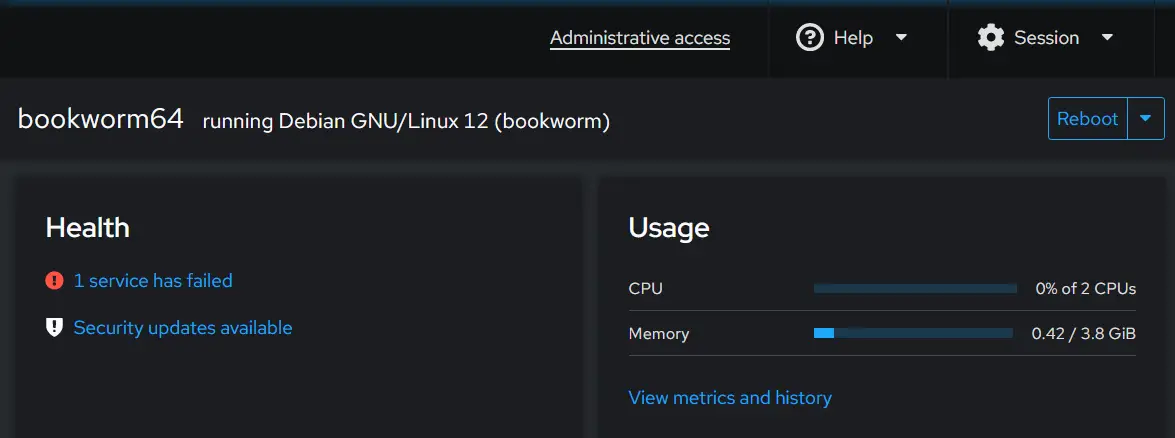Click the CPU usage progress bar

tap(915, 288)
